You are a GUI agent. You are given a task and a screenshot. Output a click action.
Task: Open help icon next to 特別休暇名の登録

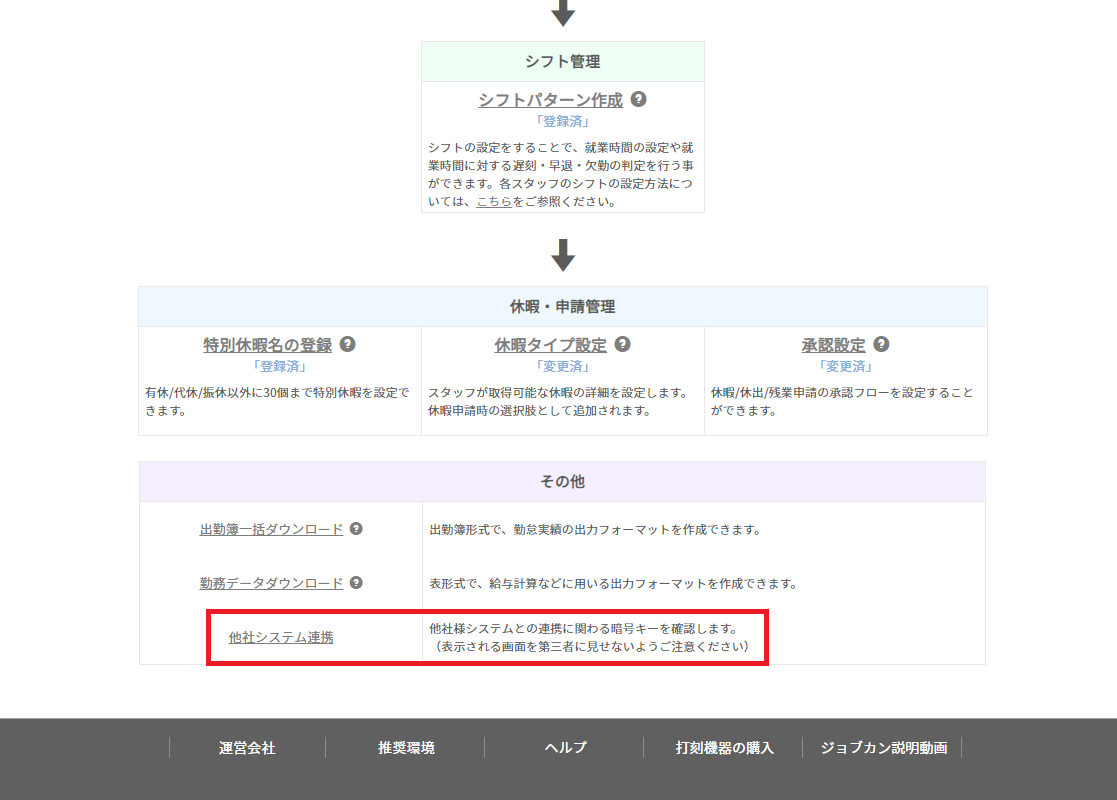click(x=348, y=344)
